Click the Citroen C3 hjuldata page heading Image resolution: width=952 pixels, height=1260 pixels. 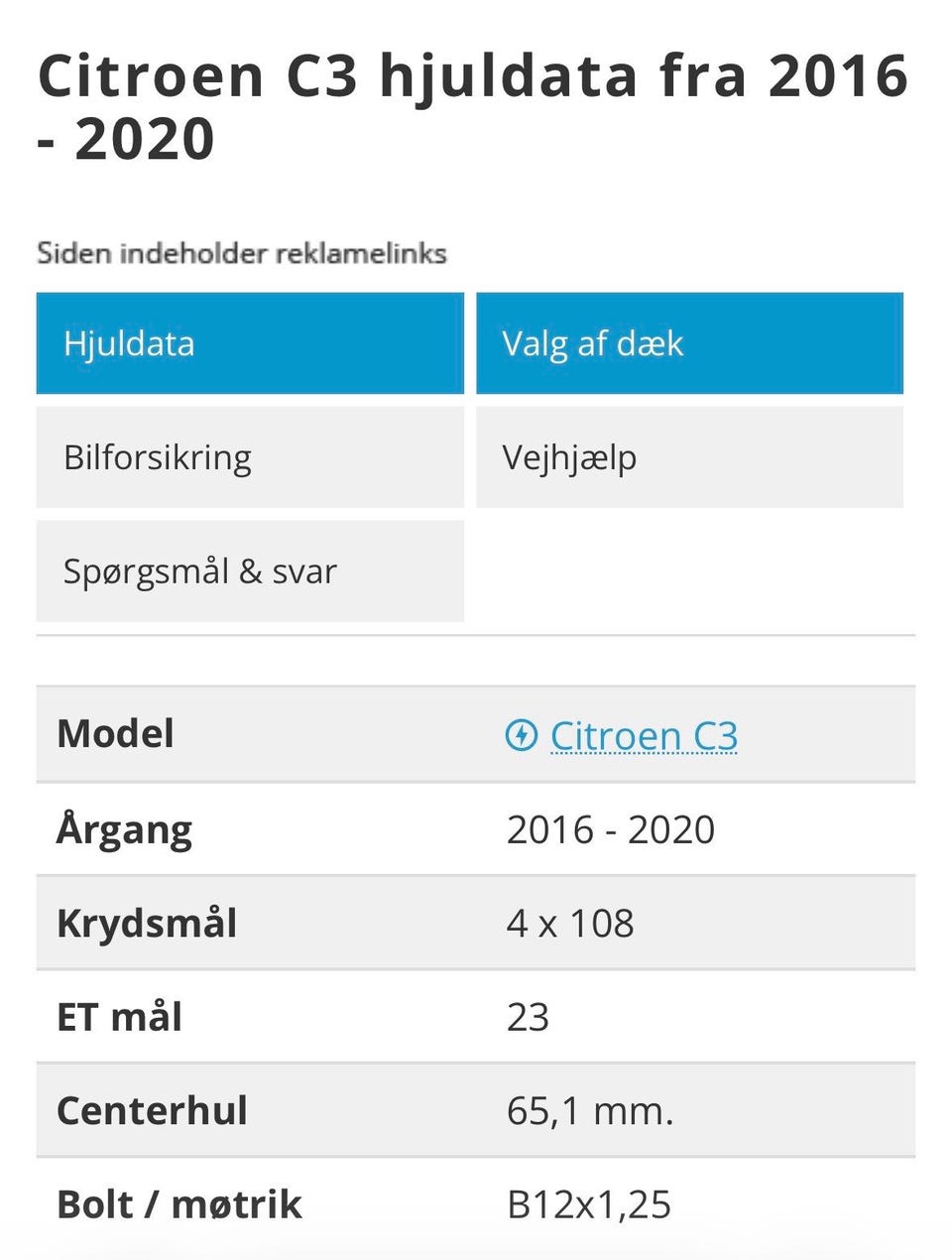[x=472, y=106]
